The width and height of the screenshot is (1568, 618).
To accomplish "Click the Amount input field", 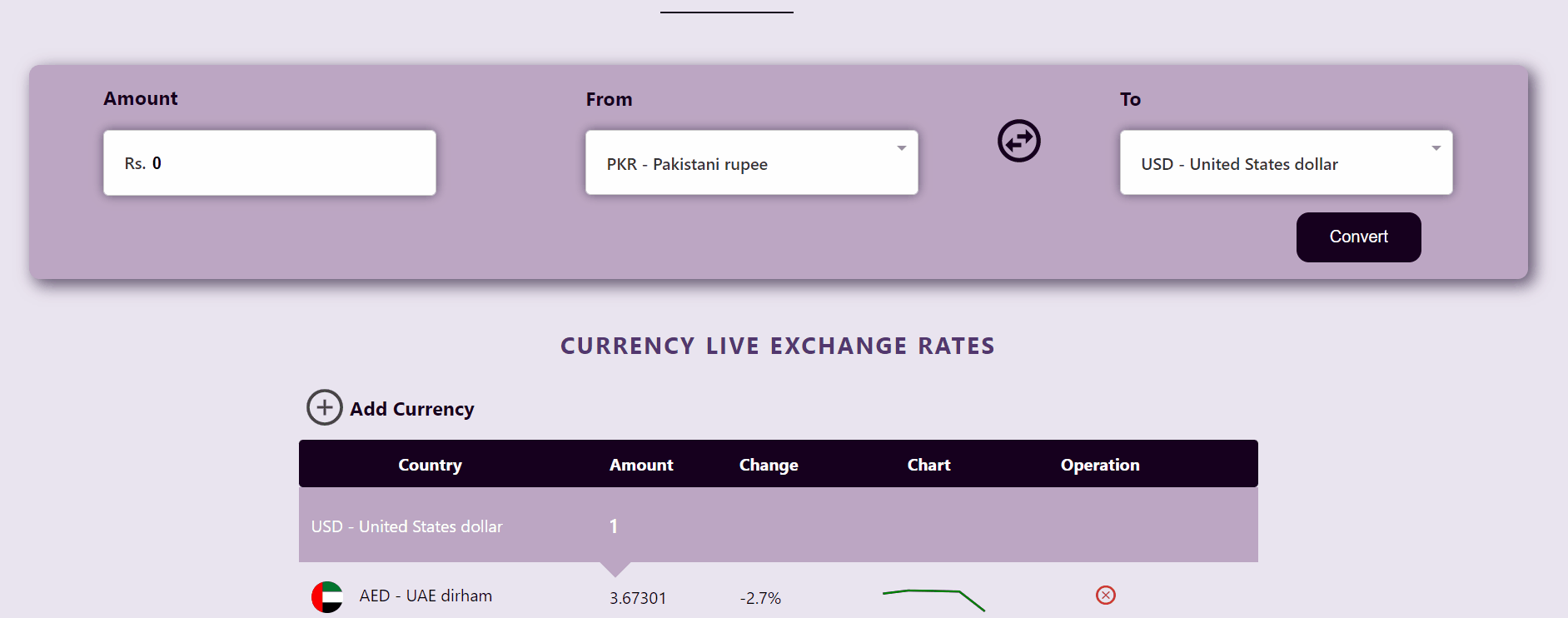I will click(x=269, y=162).
